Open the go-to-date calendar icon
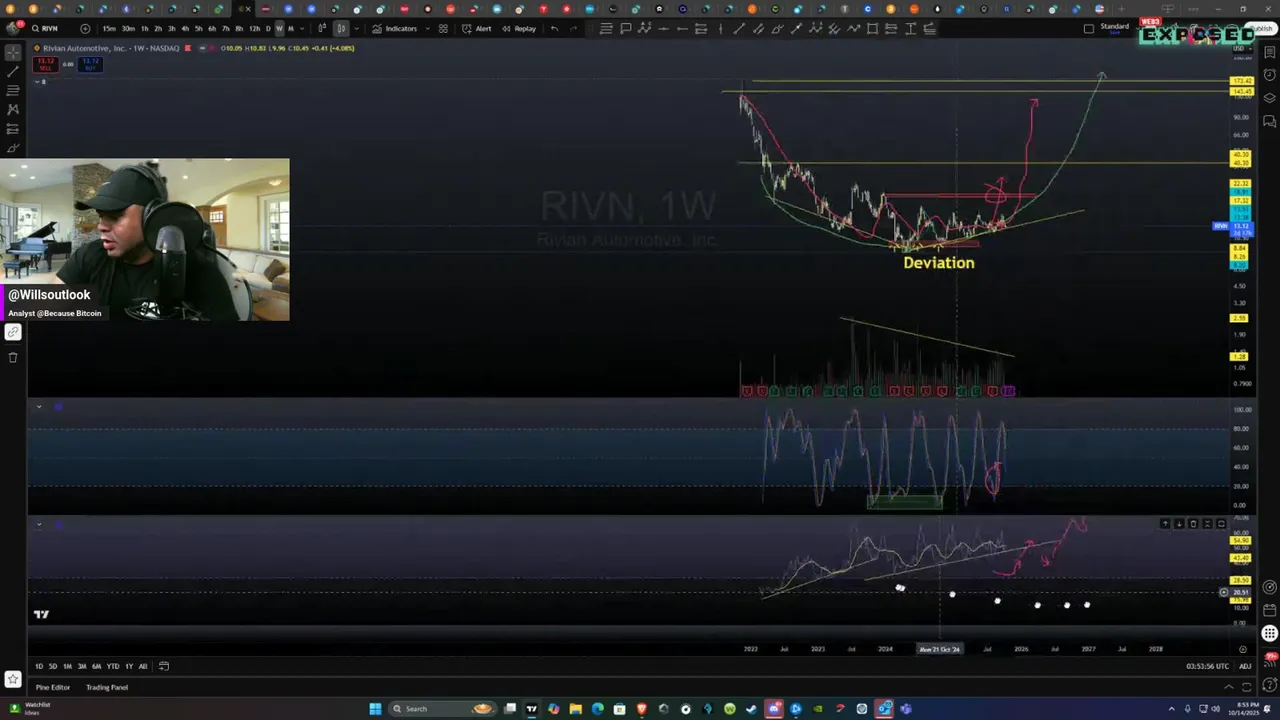The width and height of the screenshot is (1280, 720). [164, 666]
